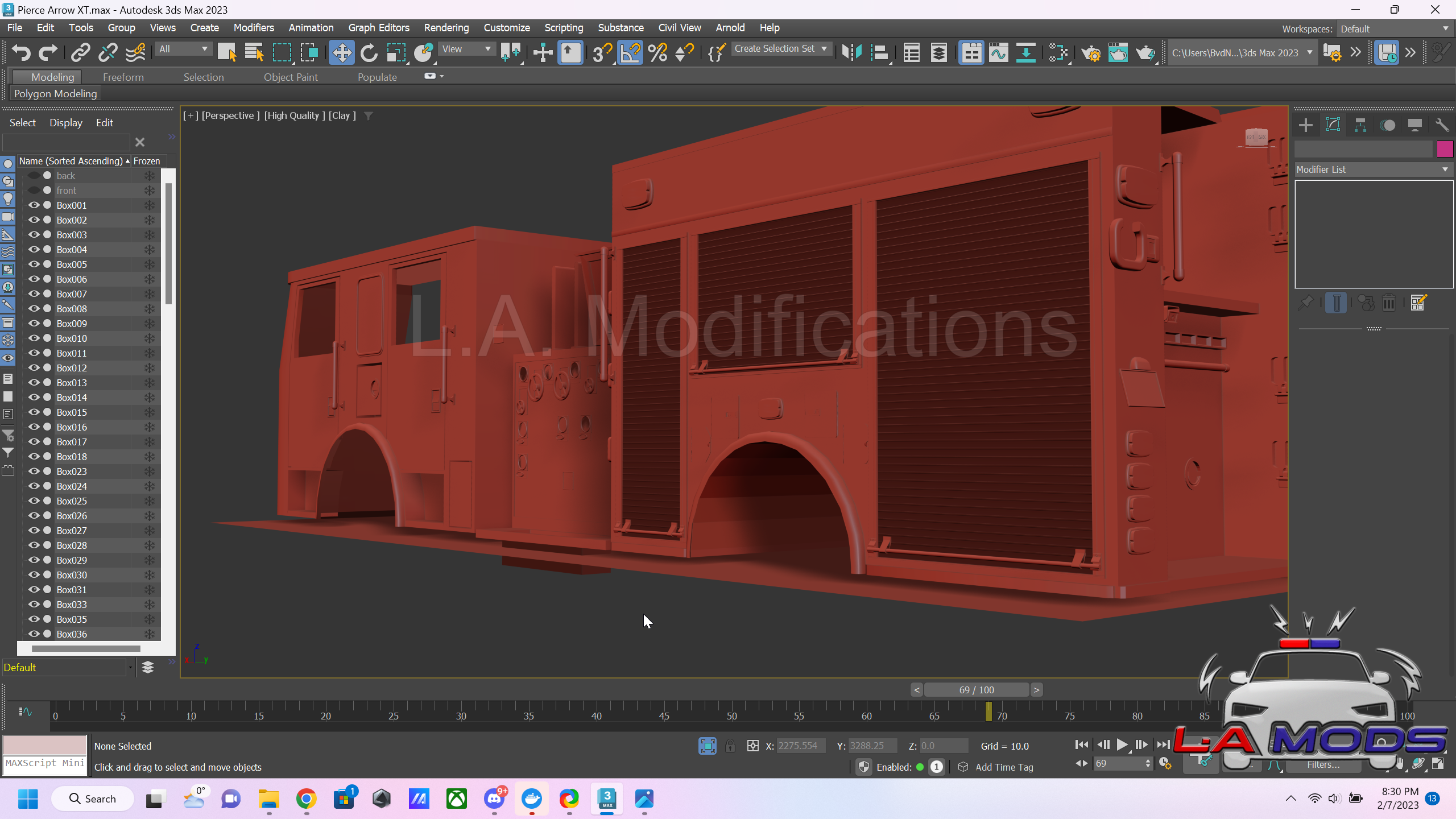
Task: Hide Box005 with its eye icon
Action: tap(34, 264)
